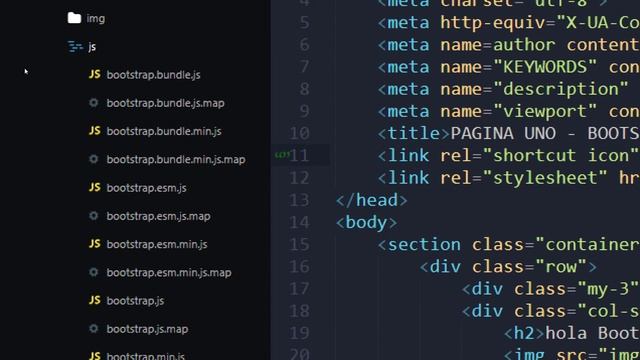
Task: Click line number 14 in gutter
Action: 300,222
